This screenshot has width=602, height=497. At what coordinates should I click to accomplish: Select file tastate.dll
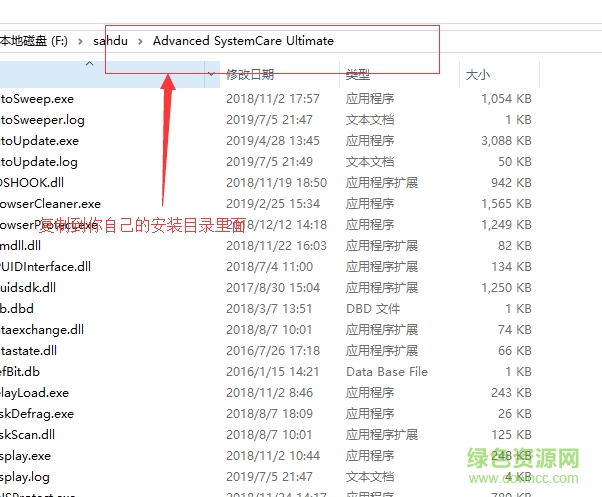pyautogui.click(x=28, y=351)
